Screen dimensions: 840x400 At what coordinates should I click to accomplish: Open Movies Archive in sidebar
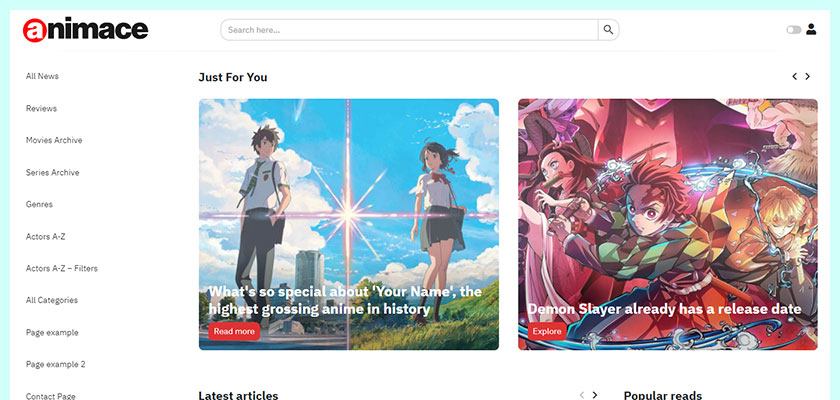54,140
